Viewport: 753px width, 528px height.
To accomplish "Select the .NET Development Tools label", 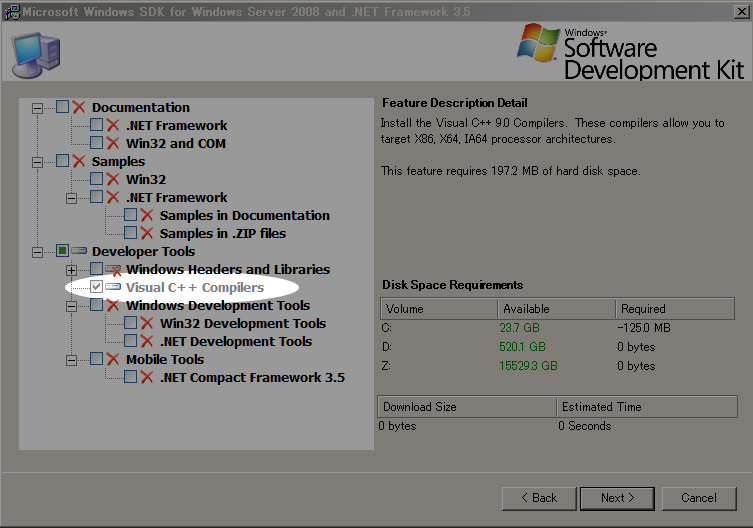I will pos(236,342).
